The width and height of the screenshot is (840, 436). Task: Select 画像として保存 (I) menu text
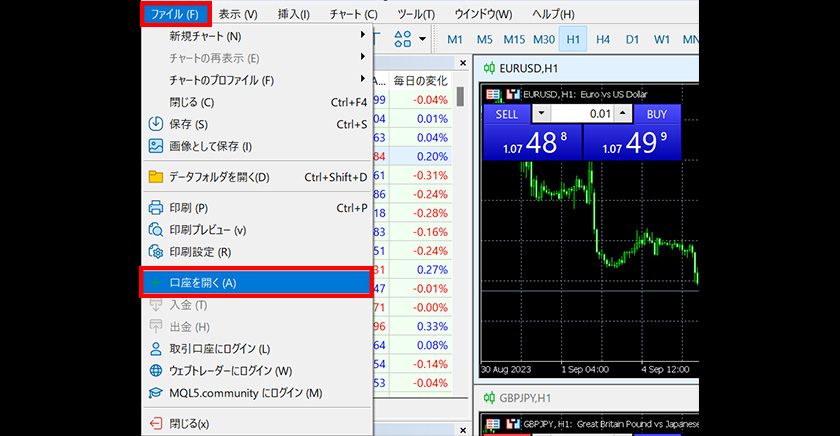click(x=211, y=146)
